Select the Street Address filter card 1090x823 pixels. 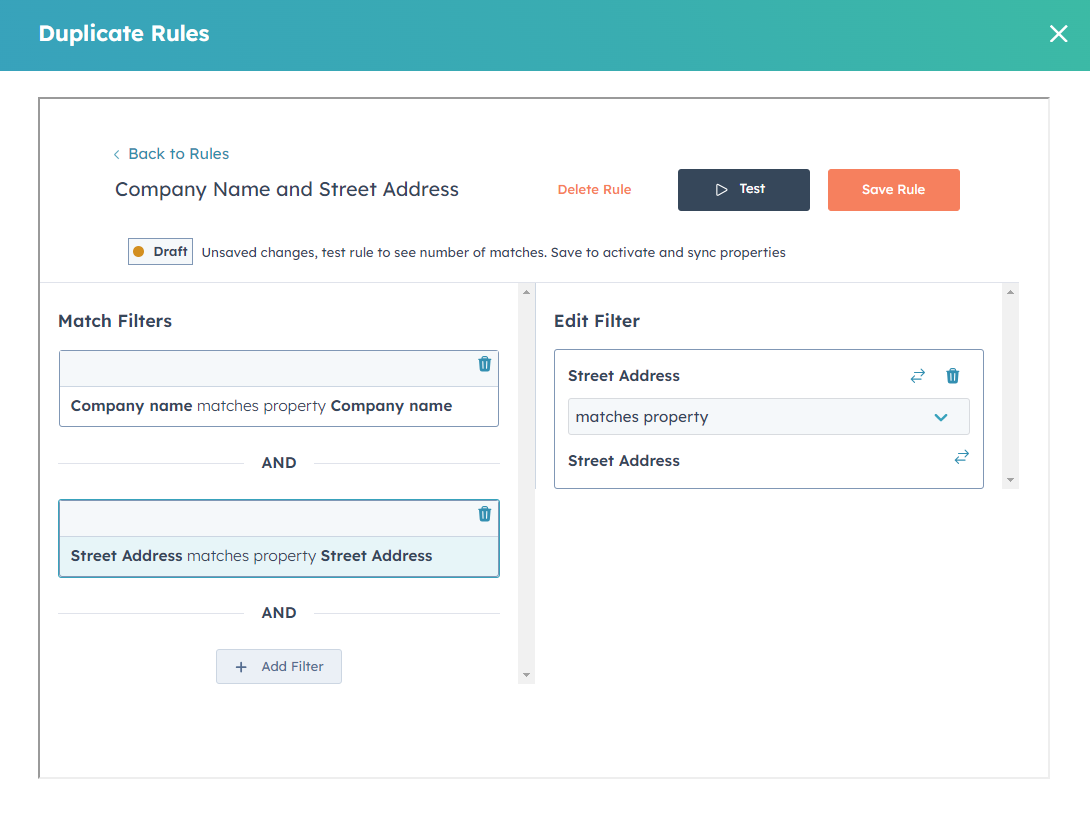tap(279, 556)
